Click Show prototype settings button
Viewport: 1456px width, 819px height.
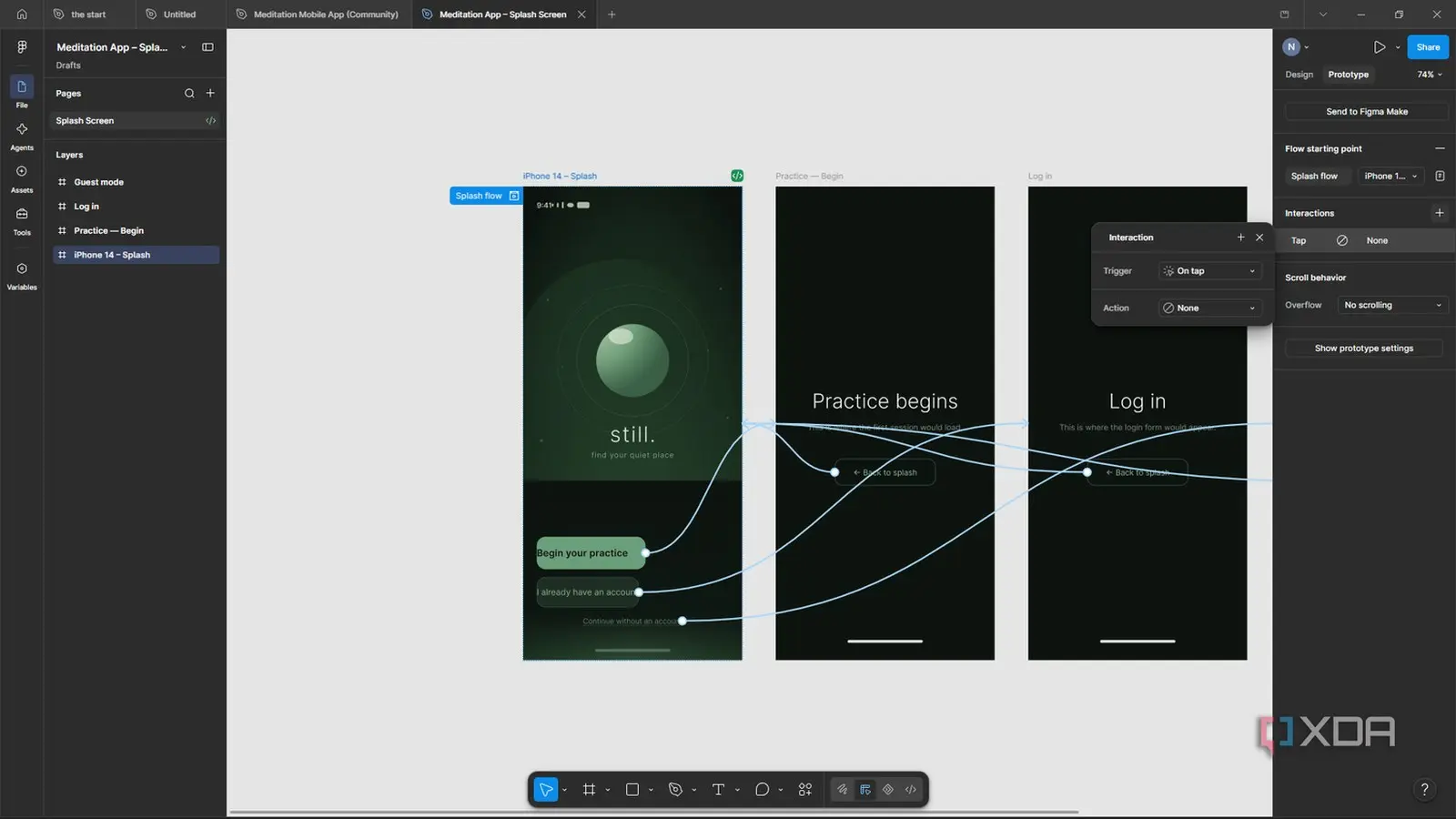click(1363, 349)
